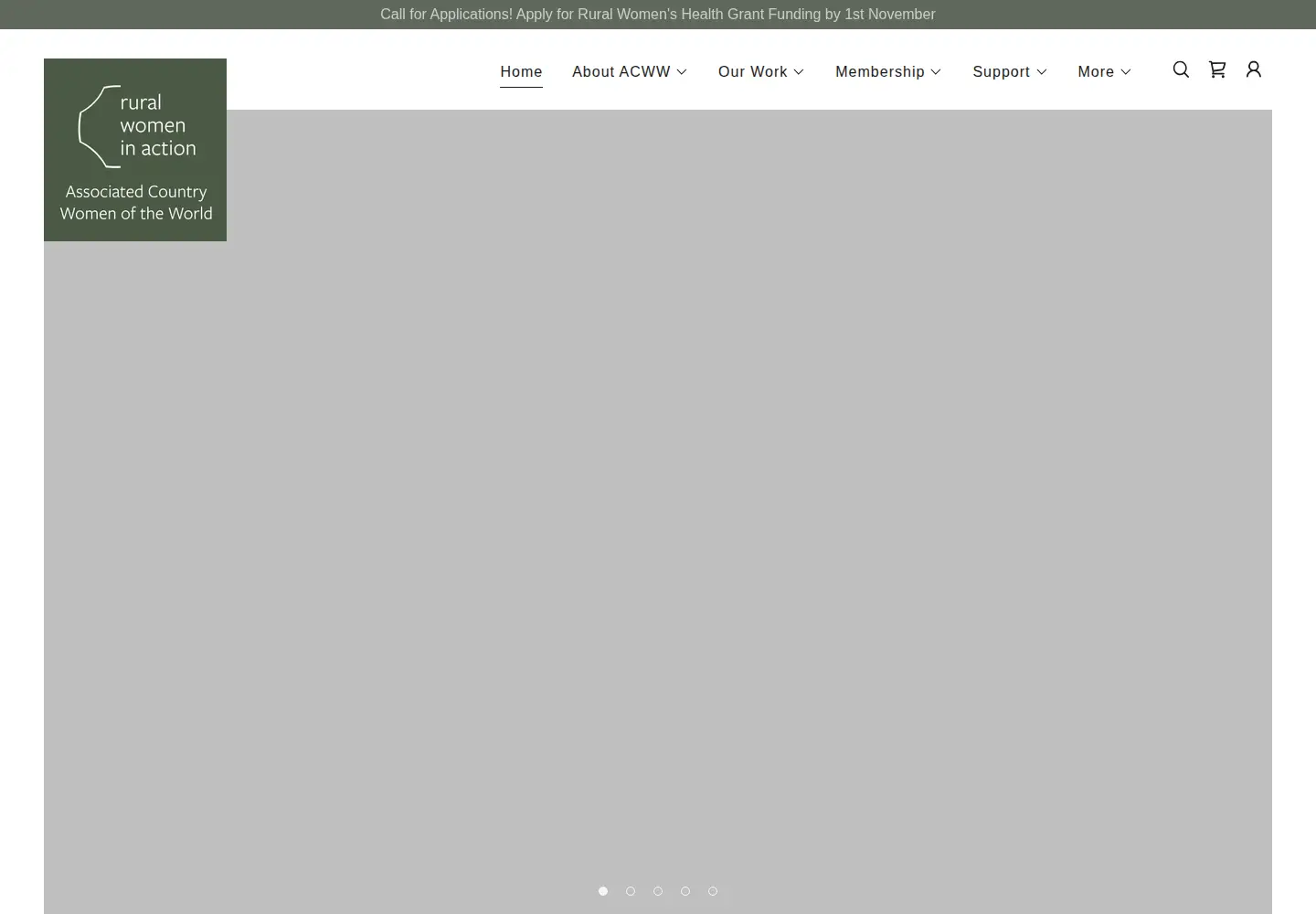
Task: Select the third slideshow dot
Action: coord(658,891)
